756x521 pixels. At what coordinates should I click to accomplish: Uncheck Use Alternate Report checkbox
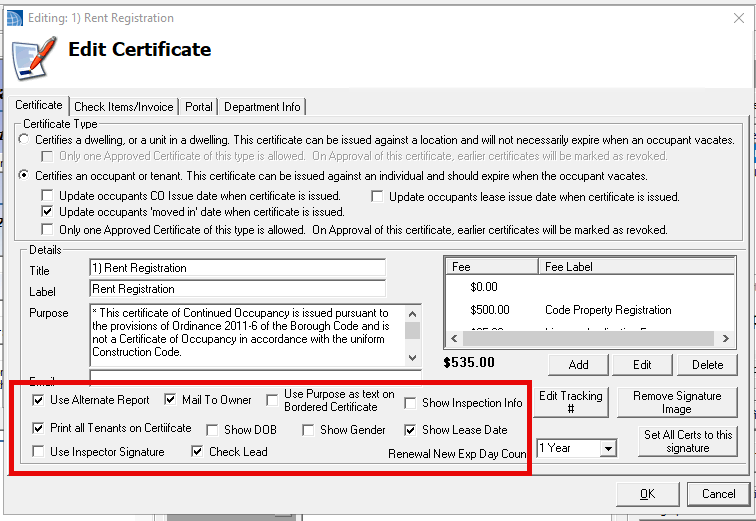(38, 400)
